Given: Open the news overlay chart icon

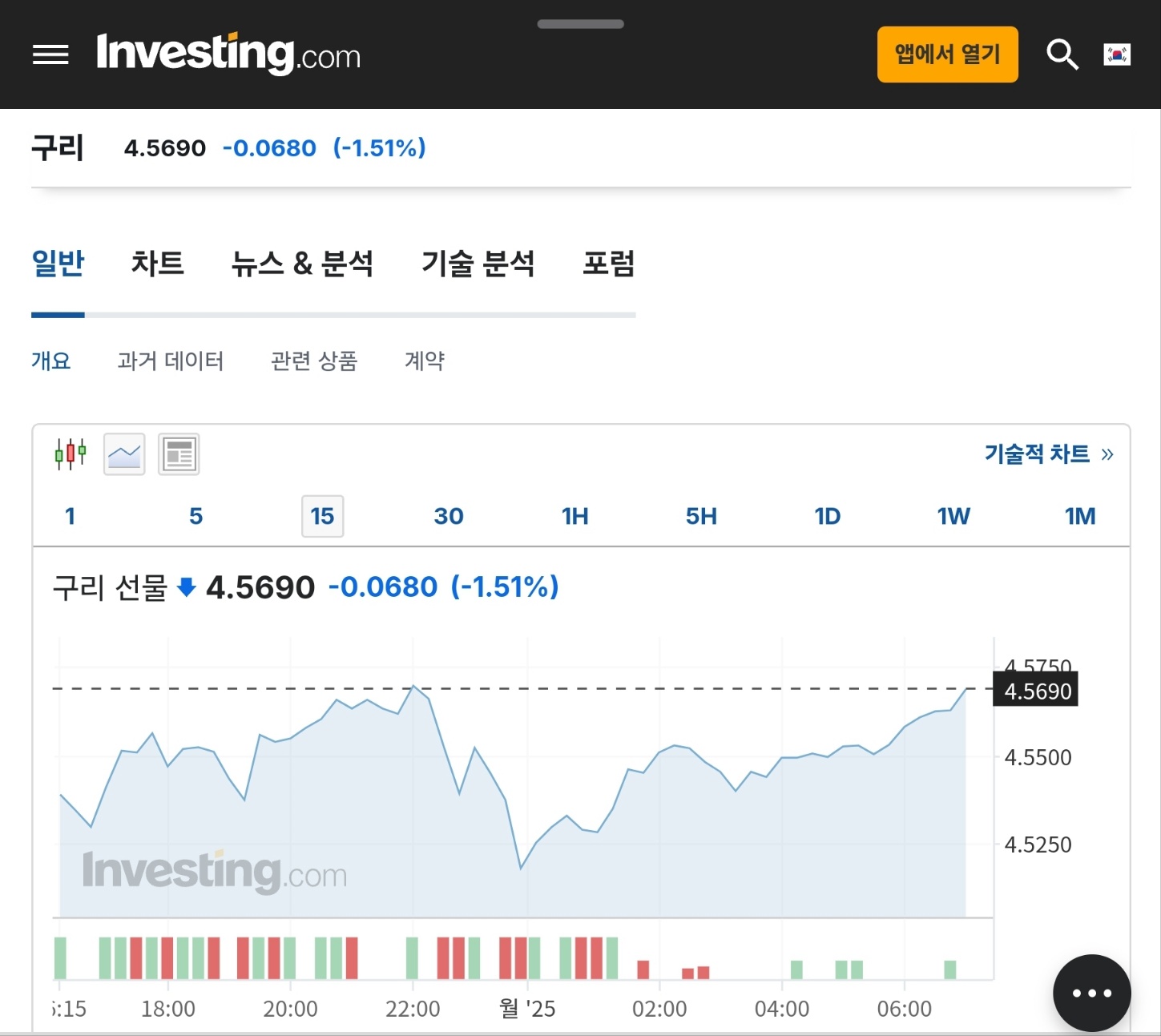Looking at the screenshot, I should (x=179, y=454).
